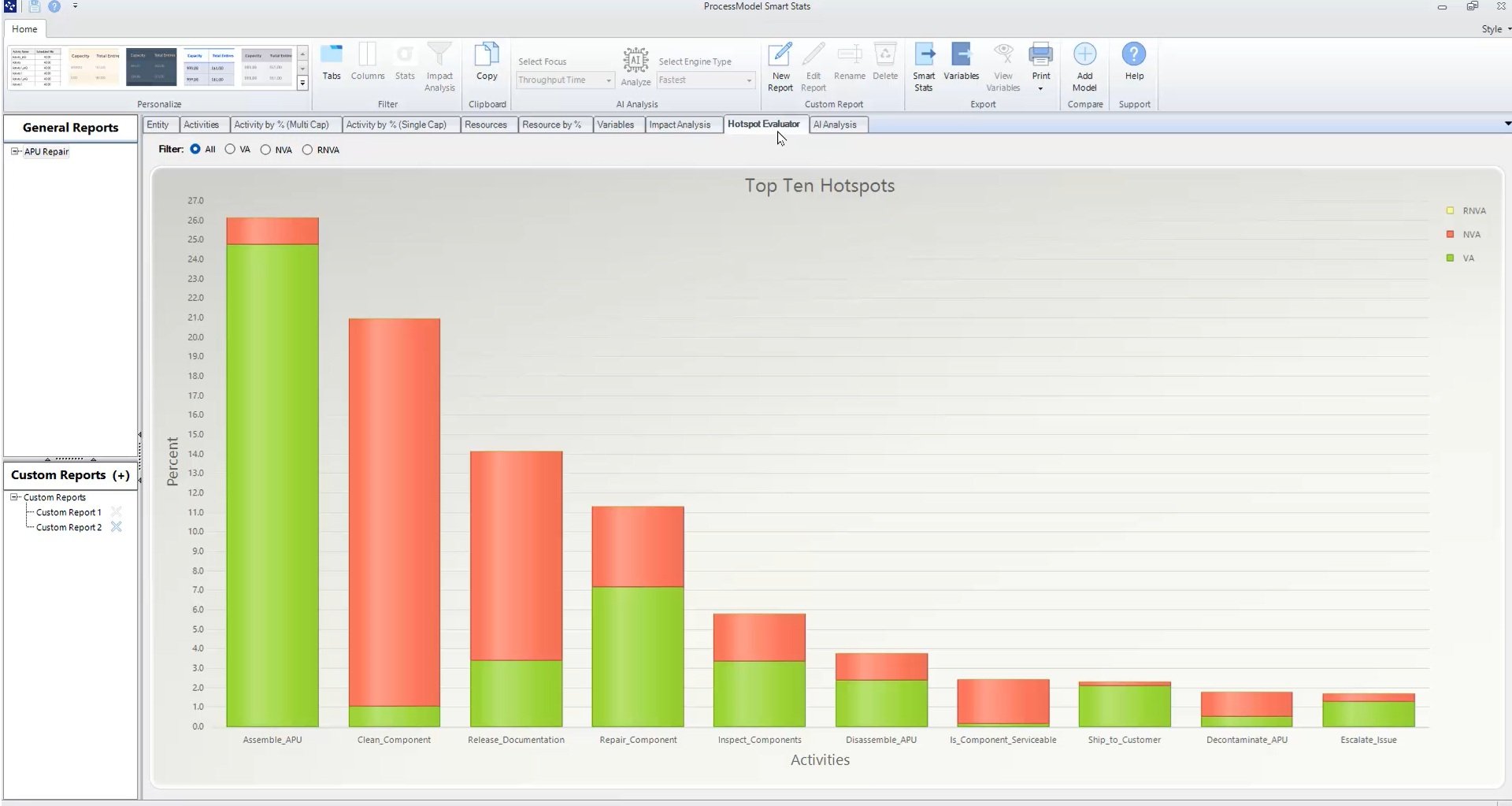Open Custom Report 1

click(69, 512)
